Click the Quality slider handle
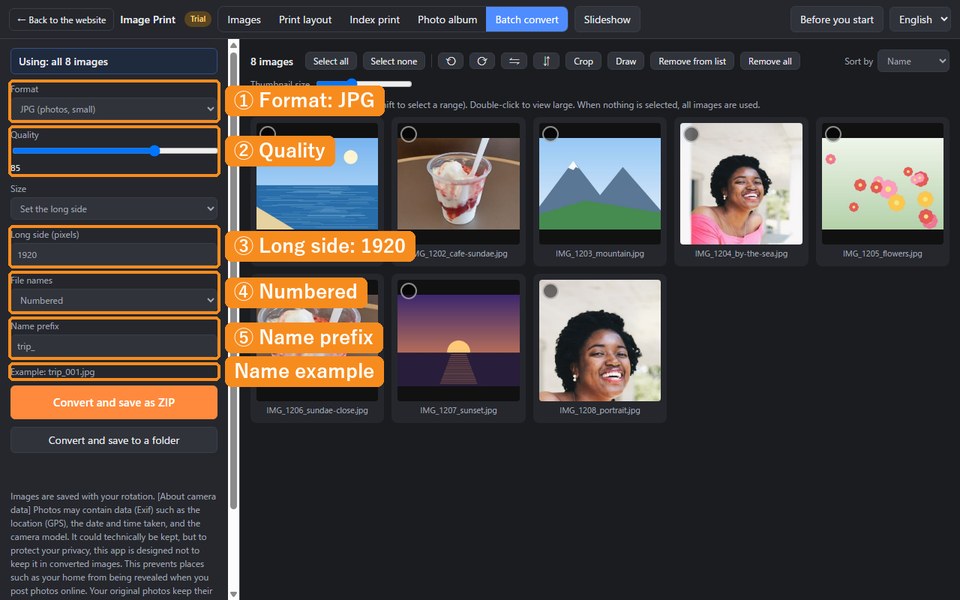Screen dimensions: 960x600 point(155,151)
